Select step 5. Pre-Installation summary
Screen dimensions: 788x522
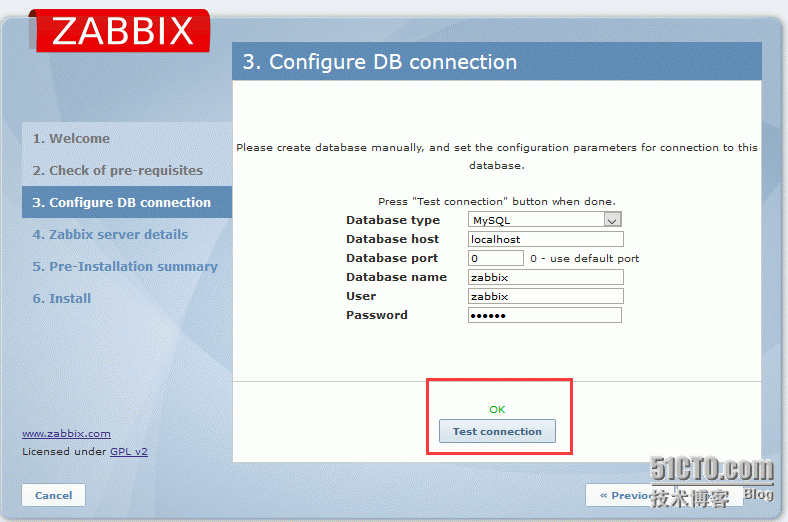point(125,267)
